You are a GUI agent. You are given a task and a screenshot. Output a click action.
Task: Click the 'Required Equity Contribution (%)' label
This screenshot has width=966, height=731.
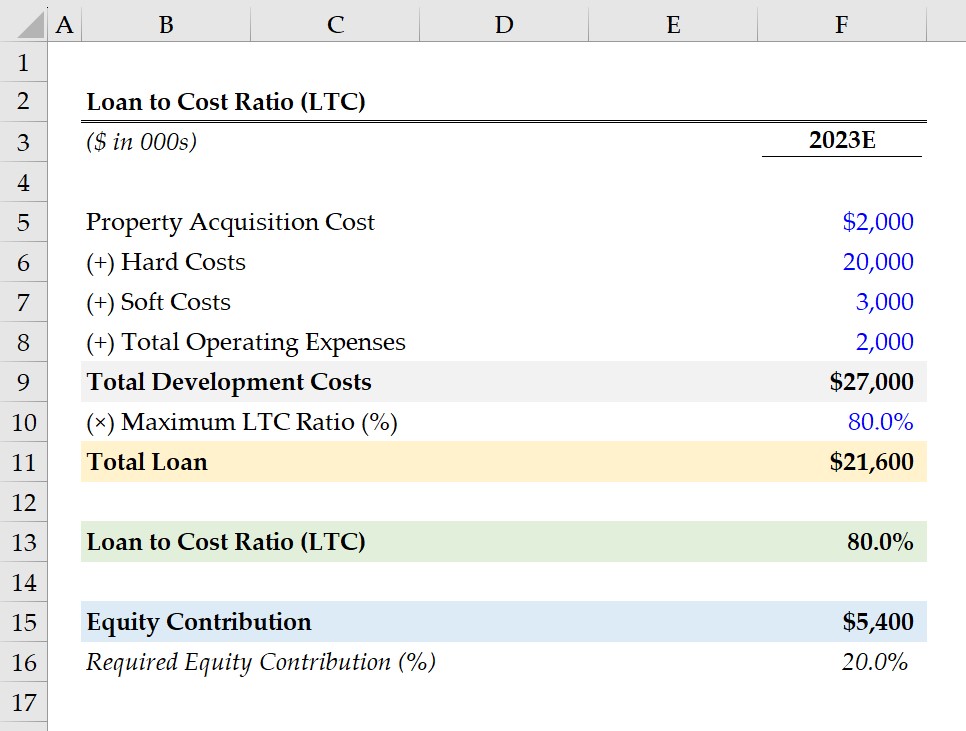[x=261, y=662]
